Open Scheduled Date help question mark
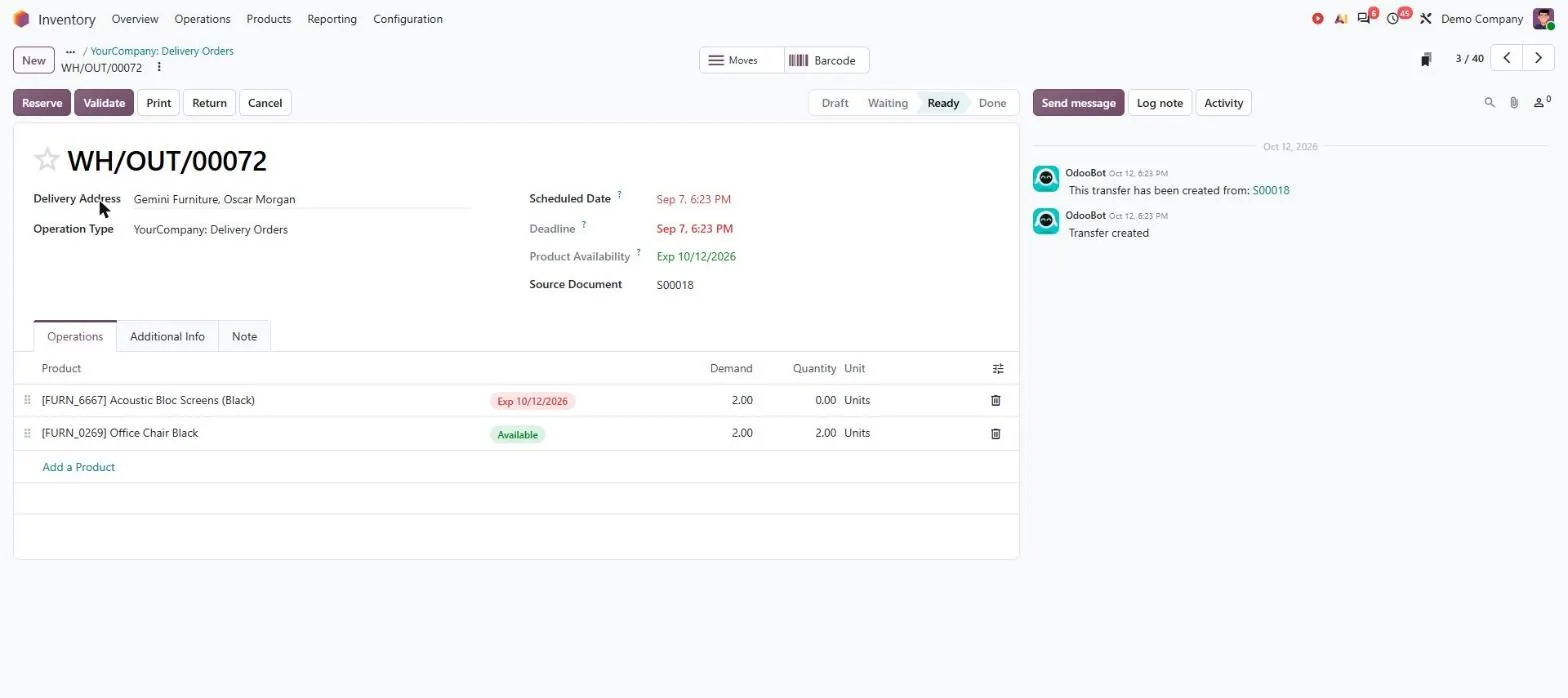Screen dimensions: 1568x698 [x=619, y=194]
